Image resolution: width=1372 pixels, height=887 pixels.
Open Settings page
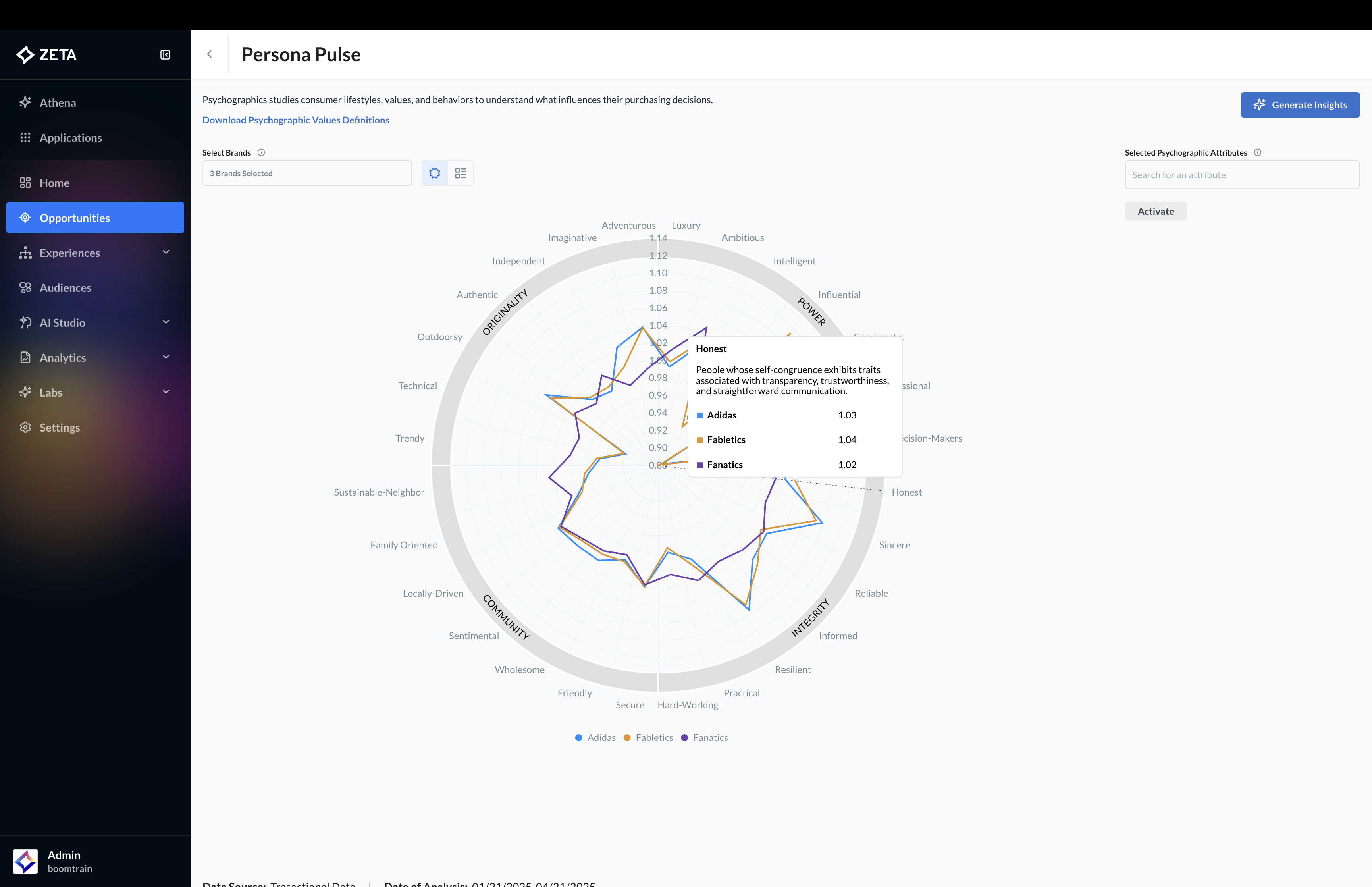95,427
